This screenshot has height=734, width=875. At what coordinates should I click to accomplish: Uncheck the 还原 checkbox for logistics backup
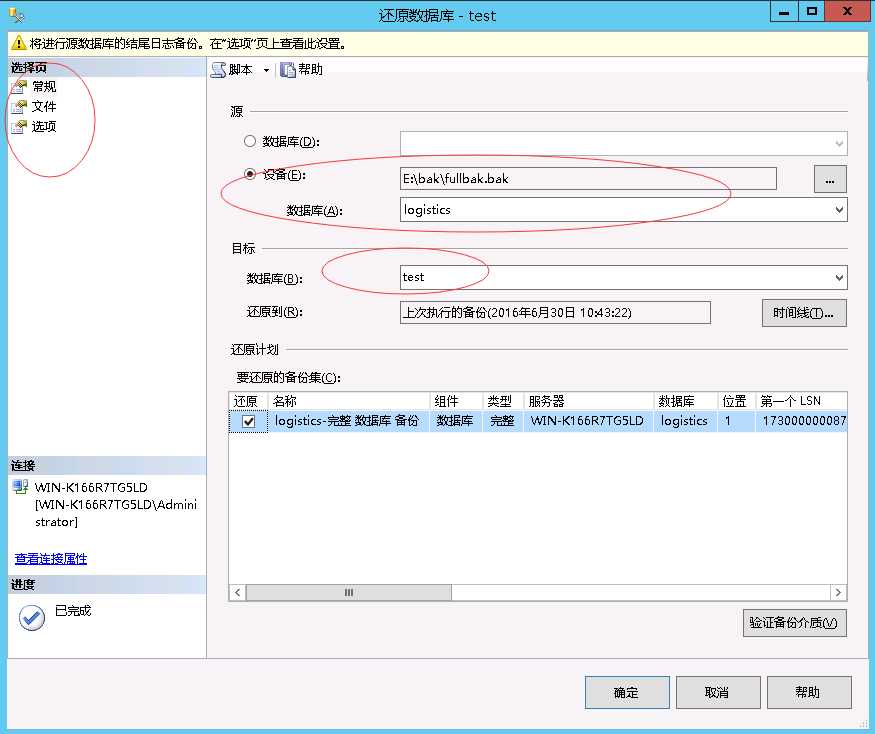tap(249, 421)
